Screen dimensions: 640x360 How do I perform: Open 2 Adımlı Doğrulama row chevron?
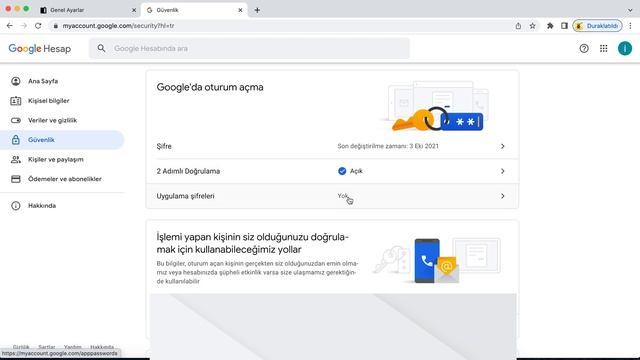(502, 171)
